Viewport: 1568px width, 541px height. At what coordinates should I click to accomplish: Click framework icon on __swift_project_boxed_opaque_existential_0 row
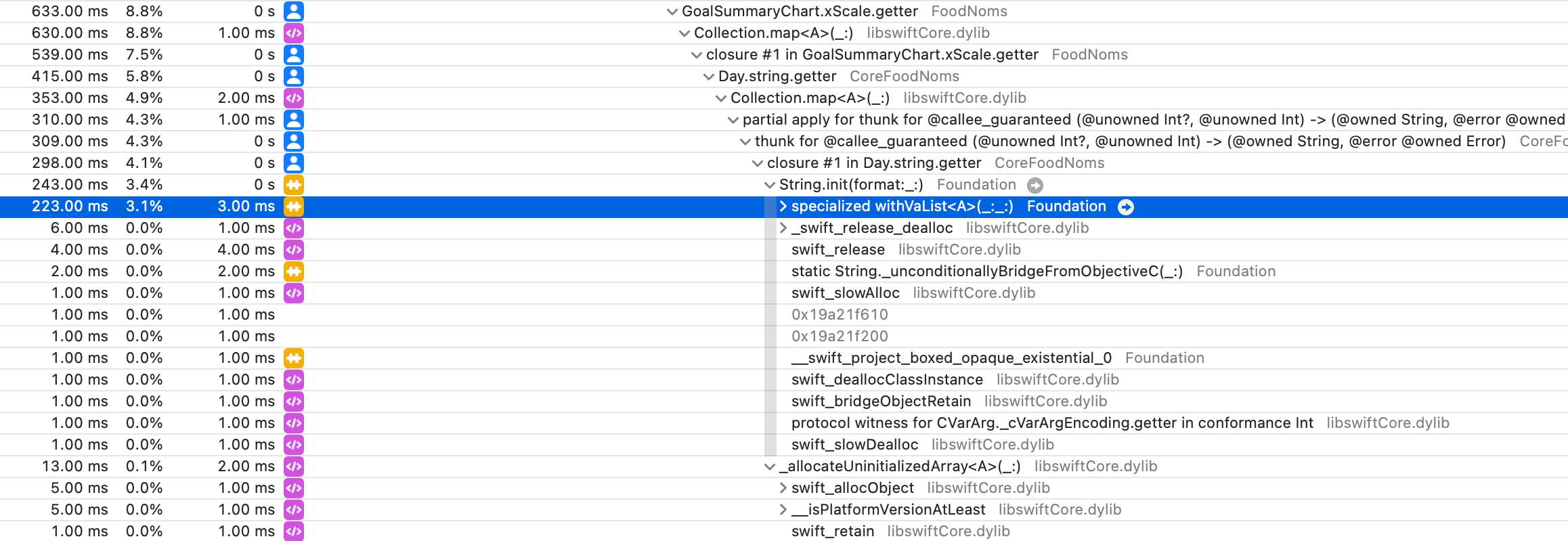294,358
